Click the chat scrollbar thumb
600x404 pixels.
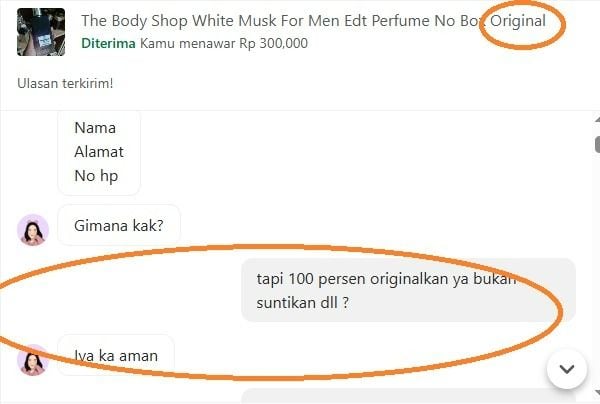597,144
